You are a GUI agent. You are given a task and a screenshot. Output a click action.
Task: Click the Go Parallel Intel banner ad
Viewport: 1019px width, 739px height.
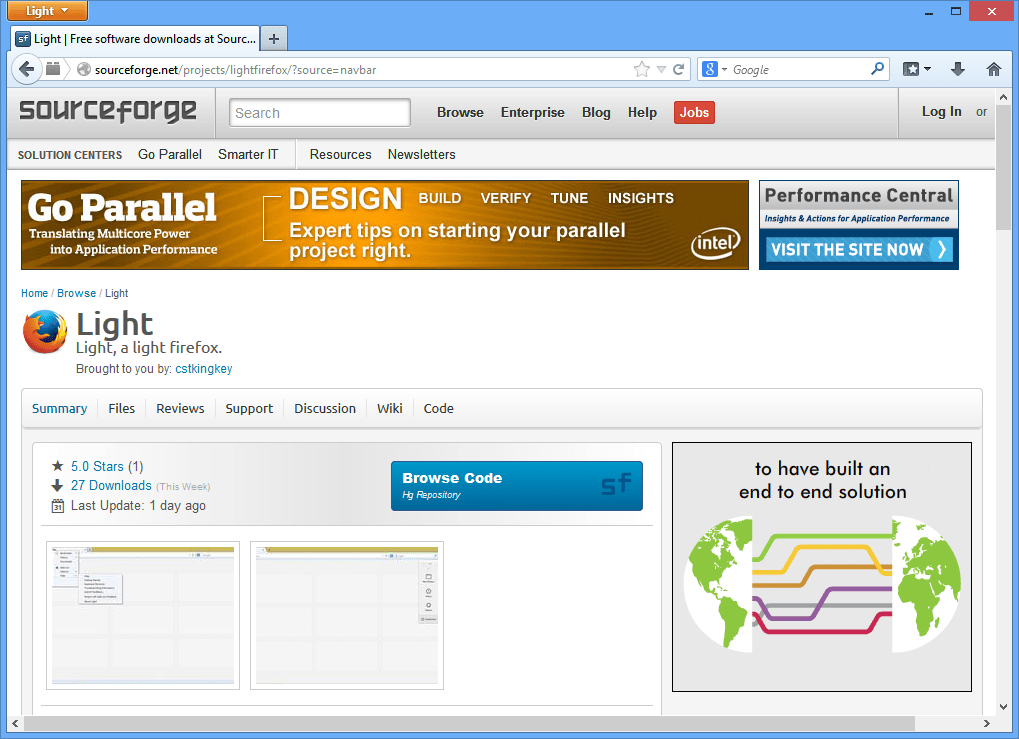tap(385, 225)
